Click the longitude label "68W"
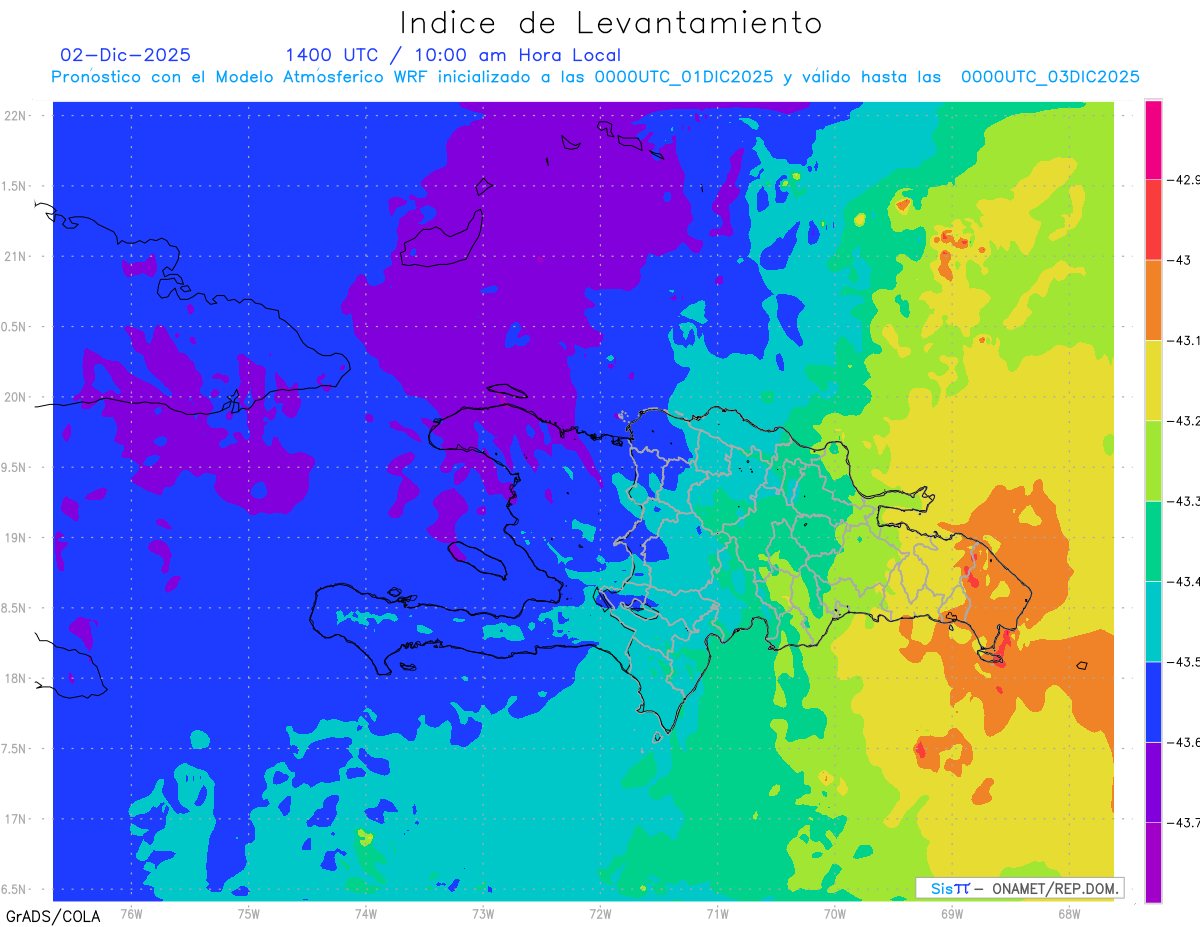Screen dimensions: 1200x927 pyautogui.click(x=1069, y=914)
